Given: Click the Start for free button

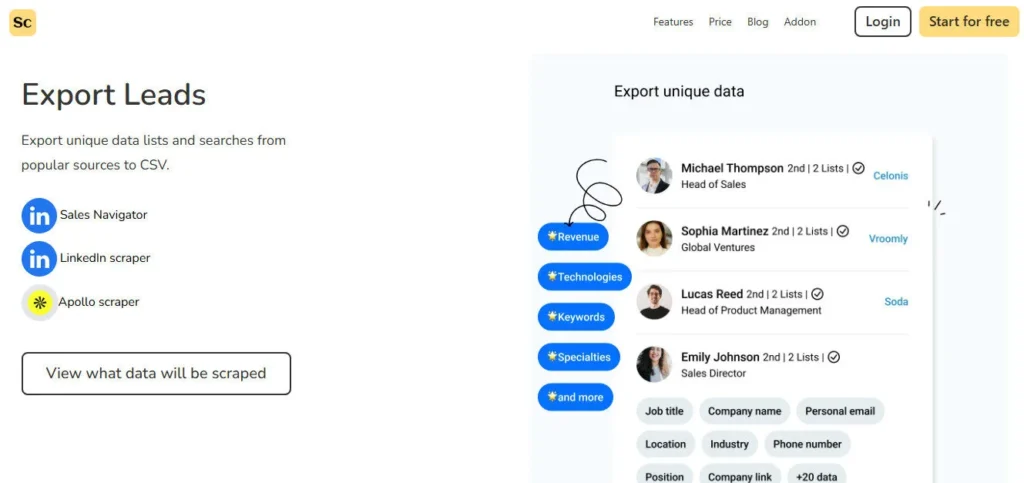Looking at the screenshot, I should [968, 22].
